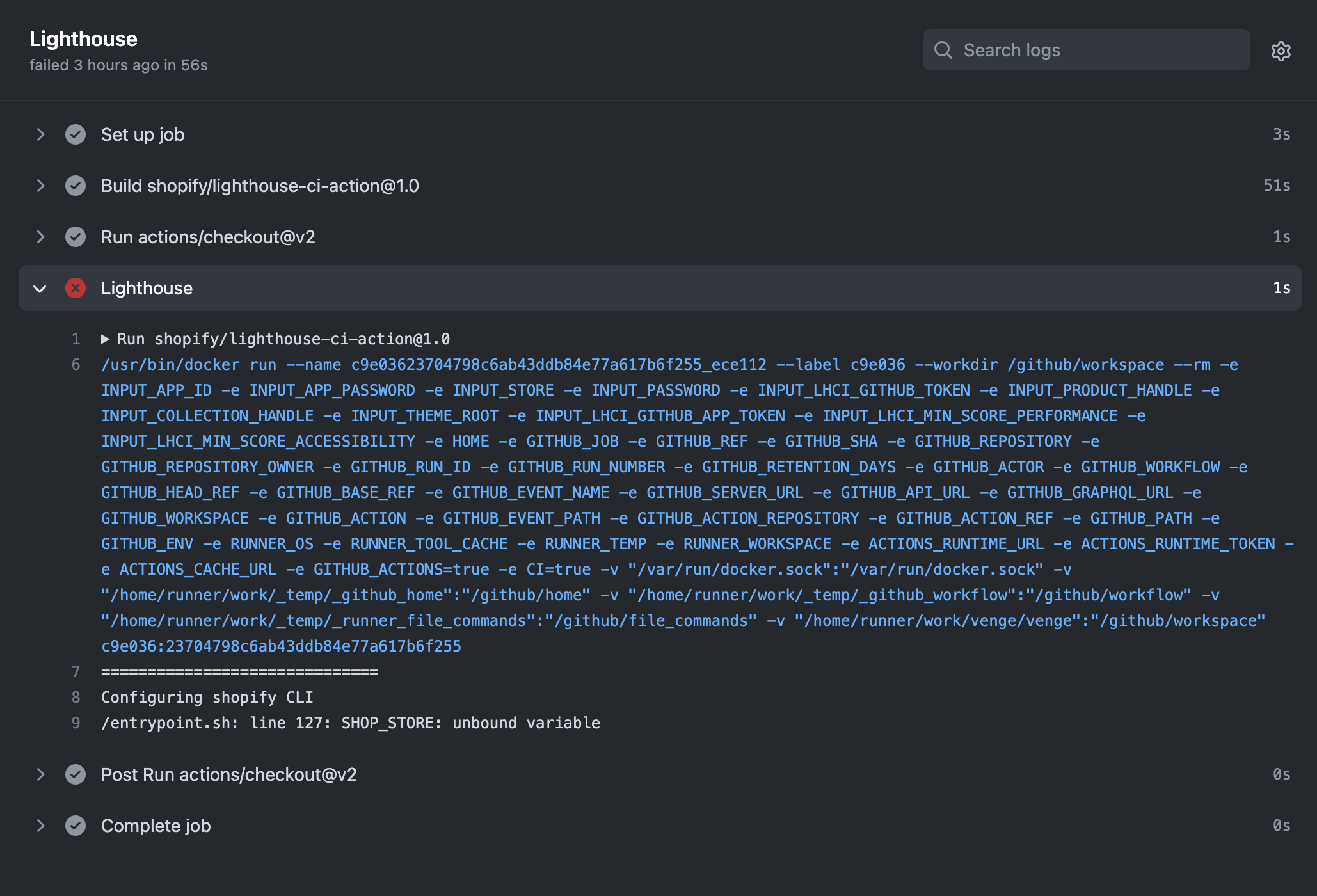The width and height of the screenshot is (1317, 896).
Task: Click the success icon on Post Run actions/checkout@v2
Action: coord(76,774)
